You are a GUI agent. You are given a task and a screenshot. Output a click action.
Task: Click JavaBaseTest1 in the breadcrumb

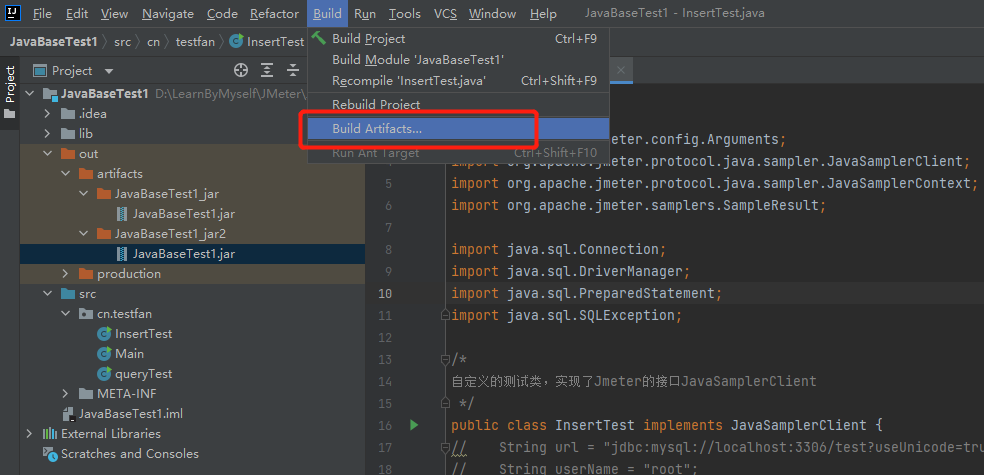(54, 42)
